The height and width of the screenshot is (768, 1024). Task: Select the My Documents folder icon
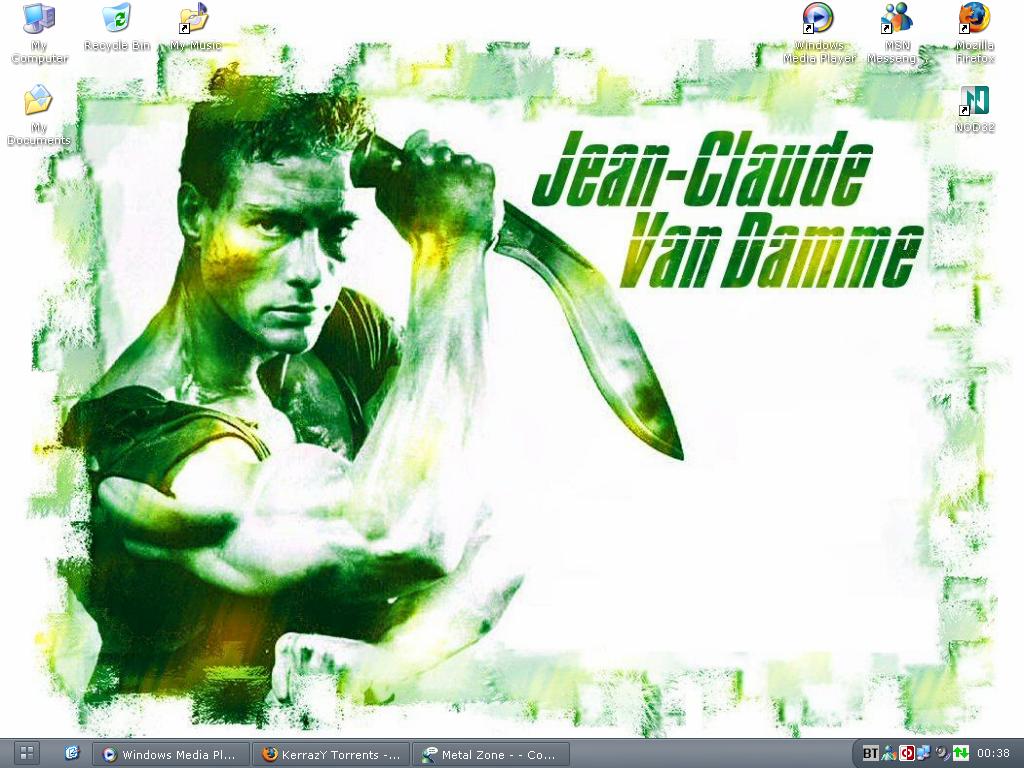point(39,115)
